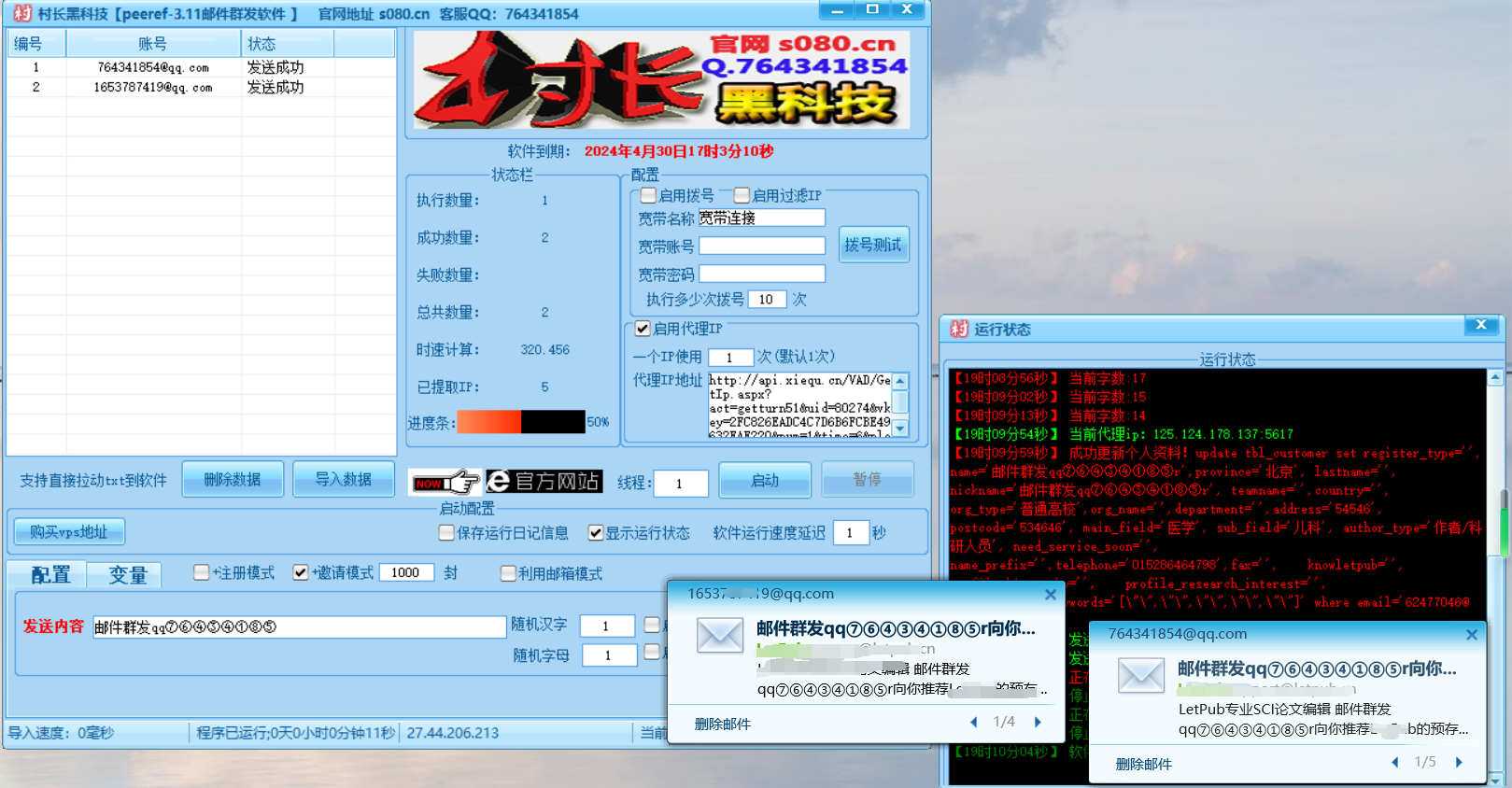Go to next mail in the 1/5 notification
Image resolution: width=1512 pixels, height=788 pixels.
(x=1459, y=762)
